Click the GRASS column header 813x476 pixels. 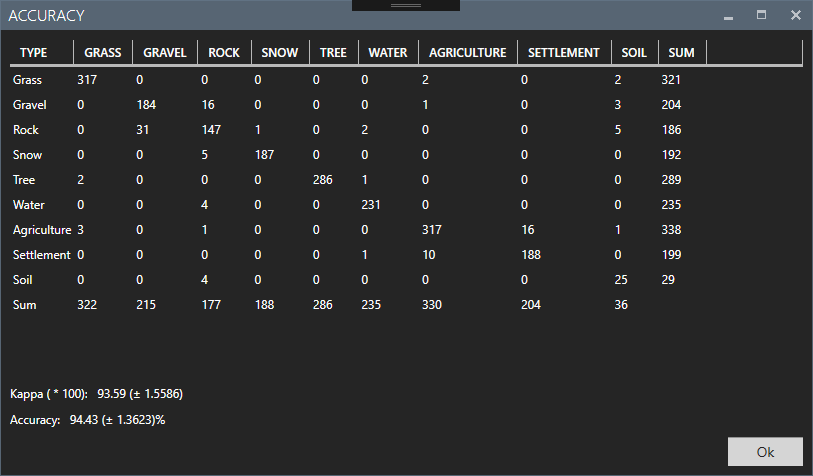coord(103,53)
